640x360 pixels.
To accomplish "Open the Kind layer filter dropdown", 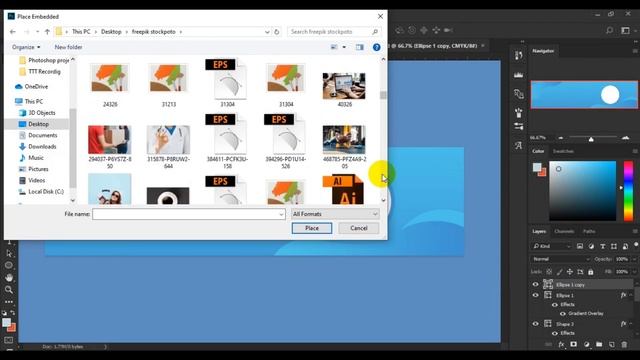I will click(x=551, y=246).
